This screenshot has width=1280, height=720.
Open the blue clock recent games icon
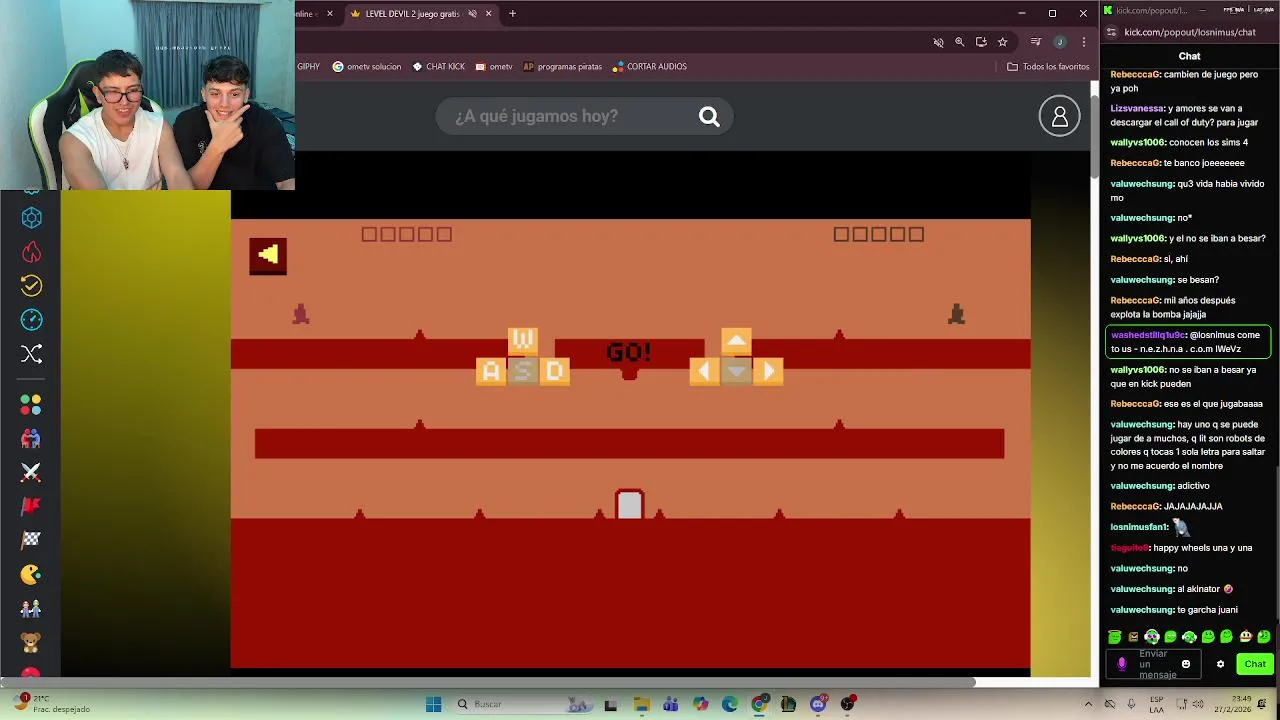(x=31, y=320)
